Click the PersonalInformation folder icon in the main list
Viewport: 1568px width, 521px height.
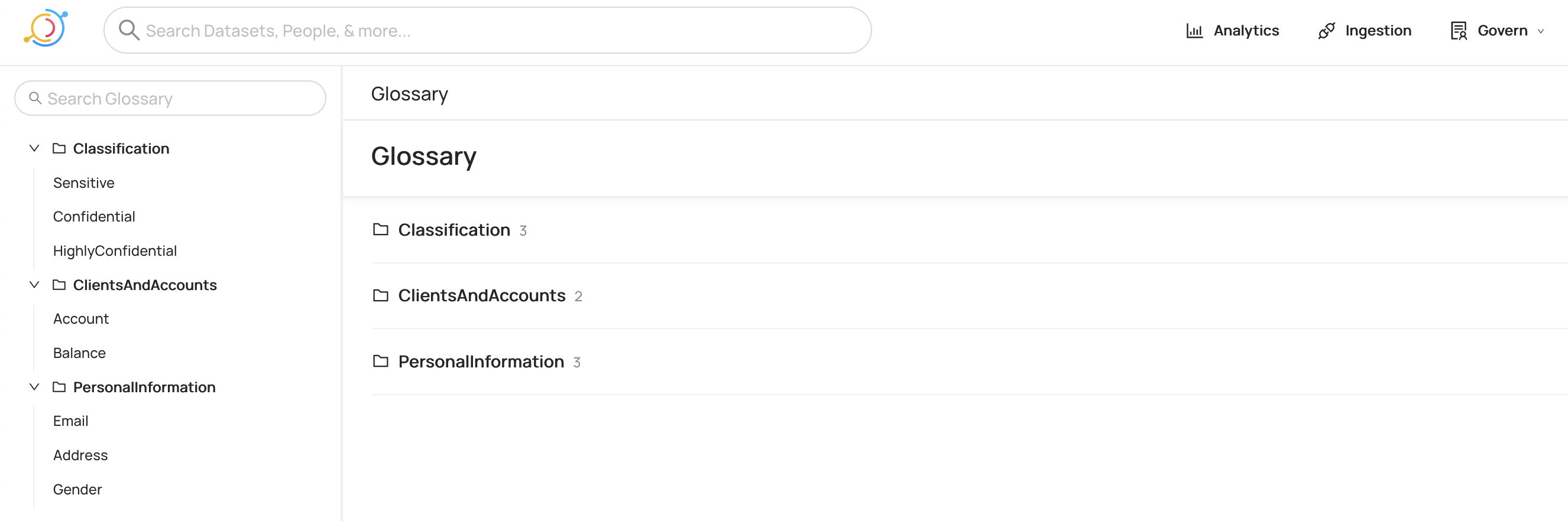[x=380, y=361]
